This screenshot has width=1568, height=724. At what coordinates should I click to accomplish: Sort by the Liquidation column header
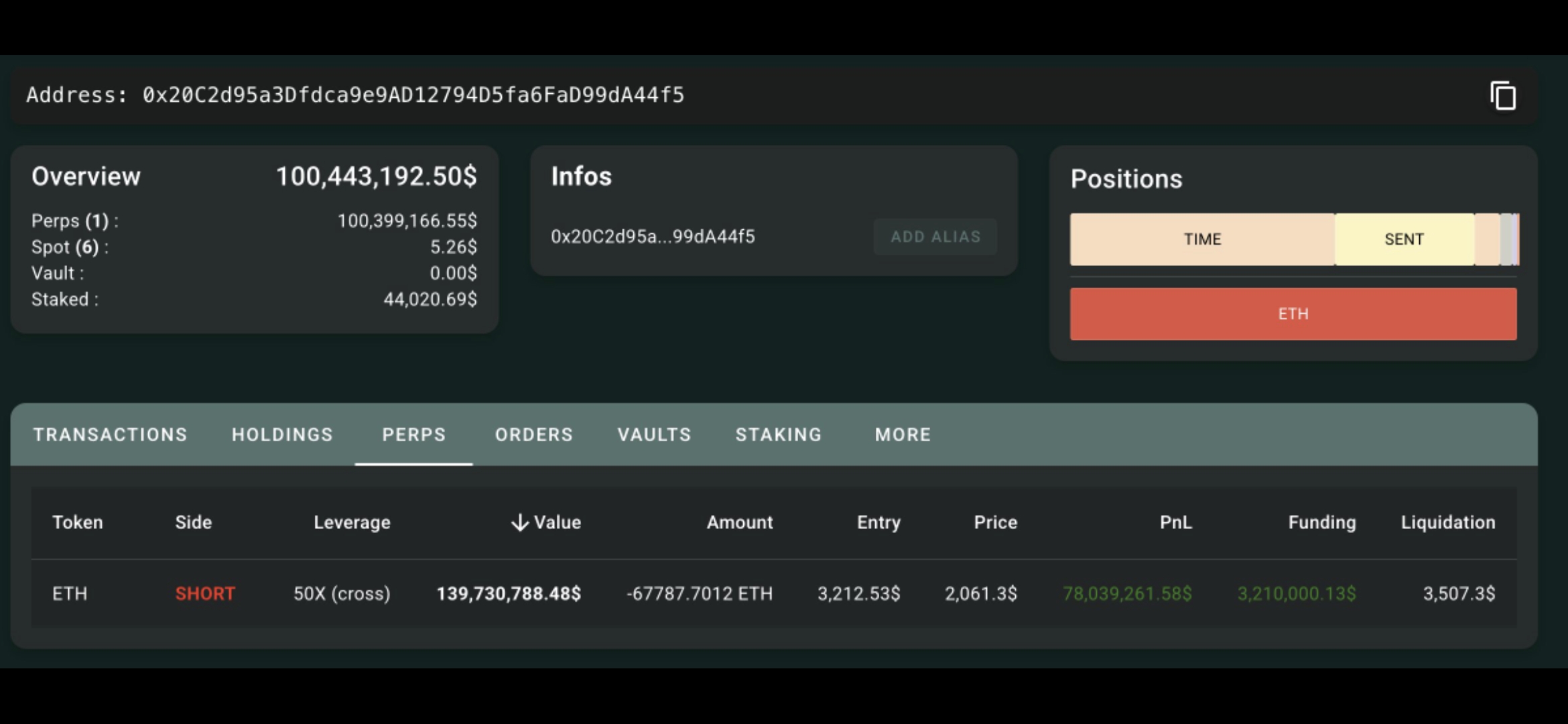tap(1447, 522)
